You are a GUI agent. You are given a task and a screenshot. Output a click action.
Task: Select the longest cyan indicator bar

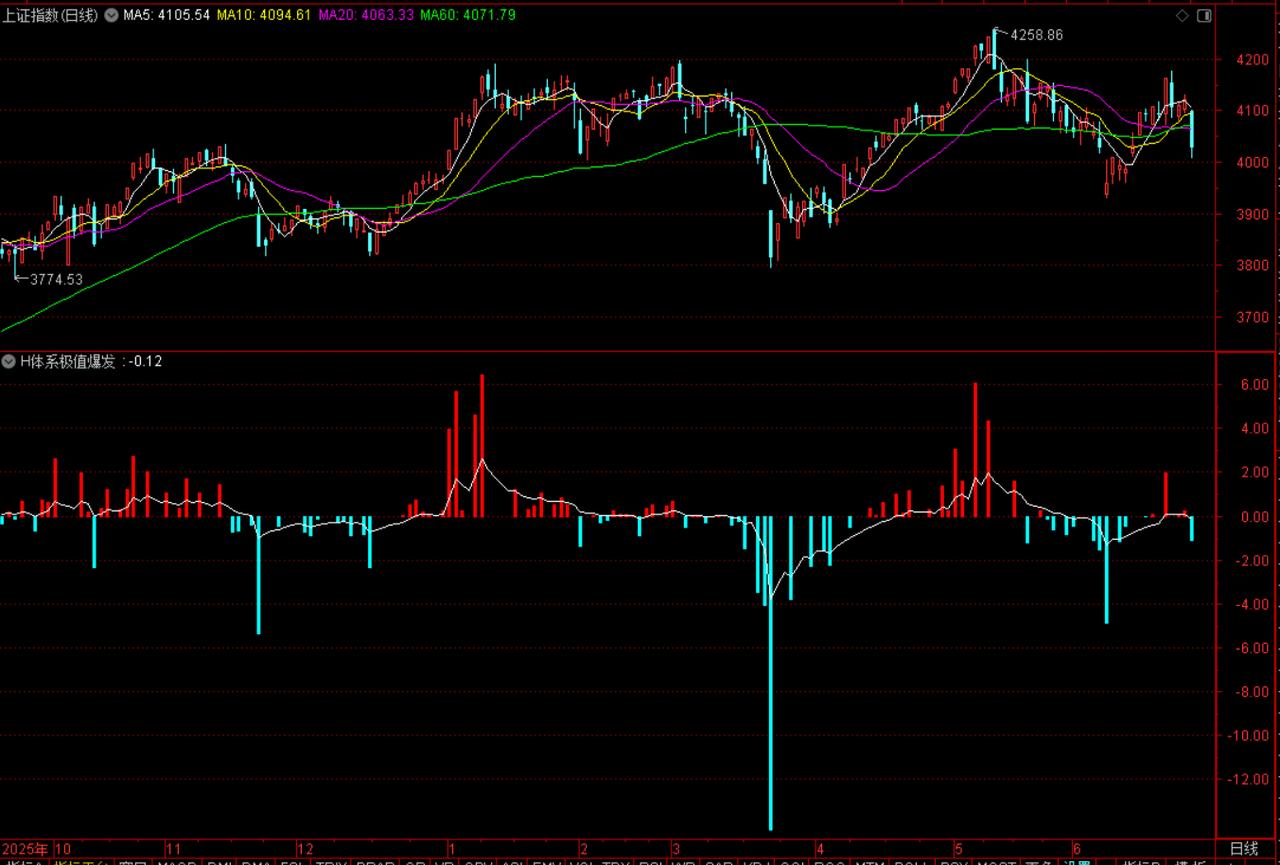click(x=771, y=673)
